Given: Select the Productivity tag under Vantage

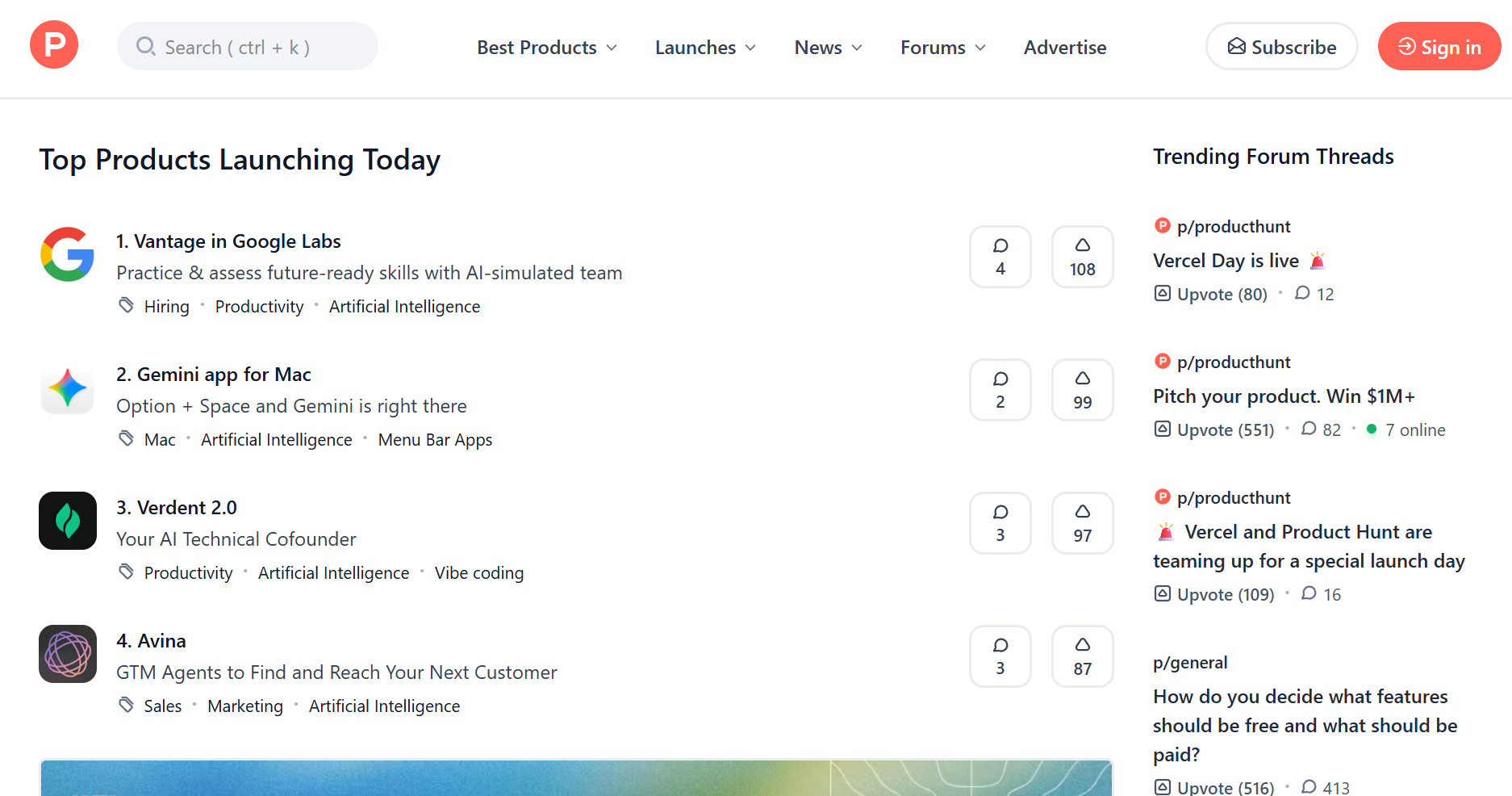Looking at the screenshot, I should [x=259, y=307].
